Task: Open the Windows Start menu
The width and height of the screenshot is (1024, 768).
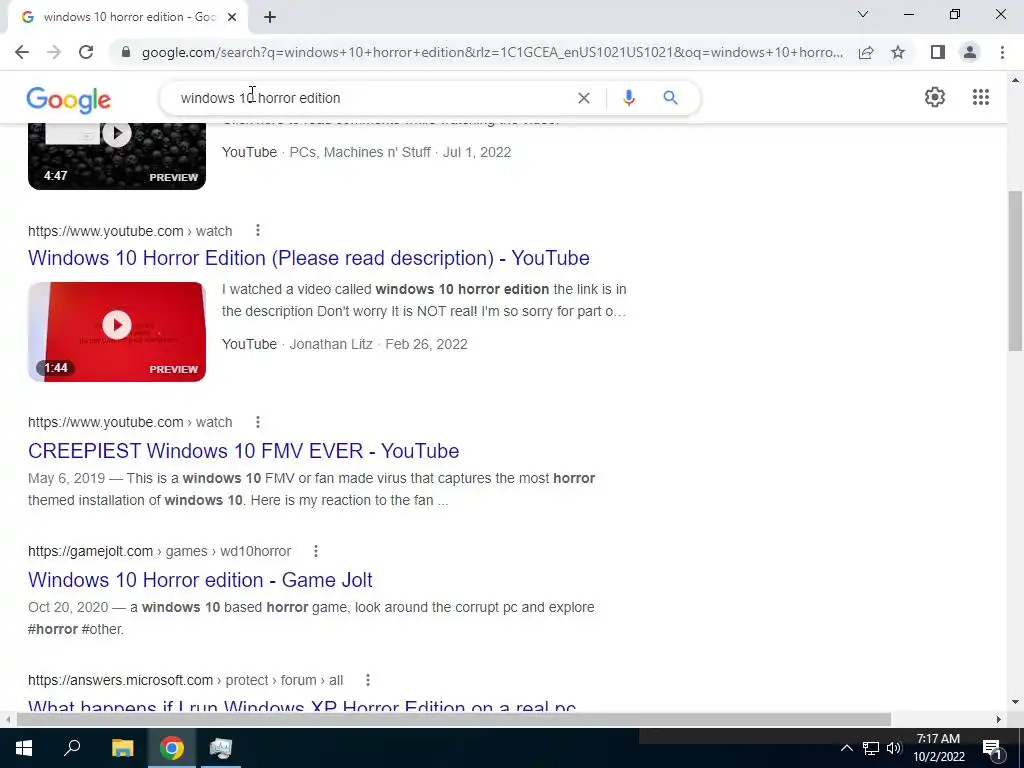Action: (24, 748)
